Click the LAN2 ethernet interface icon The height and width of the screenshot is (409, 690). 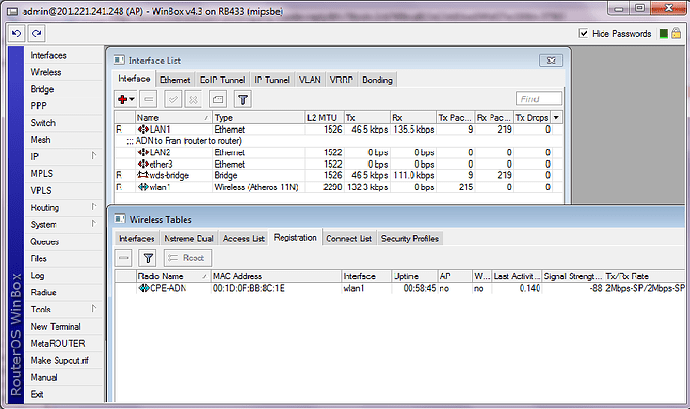pyautogui.click(x=143, y=152)
